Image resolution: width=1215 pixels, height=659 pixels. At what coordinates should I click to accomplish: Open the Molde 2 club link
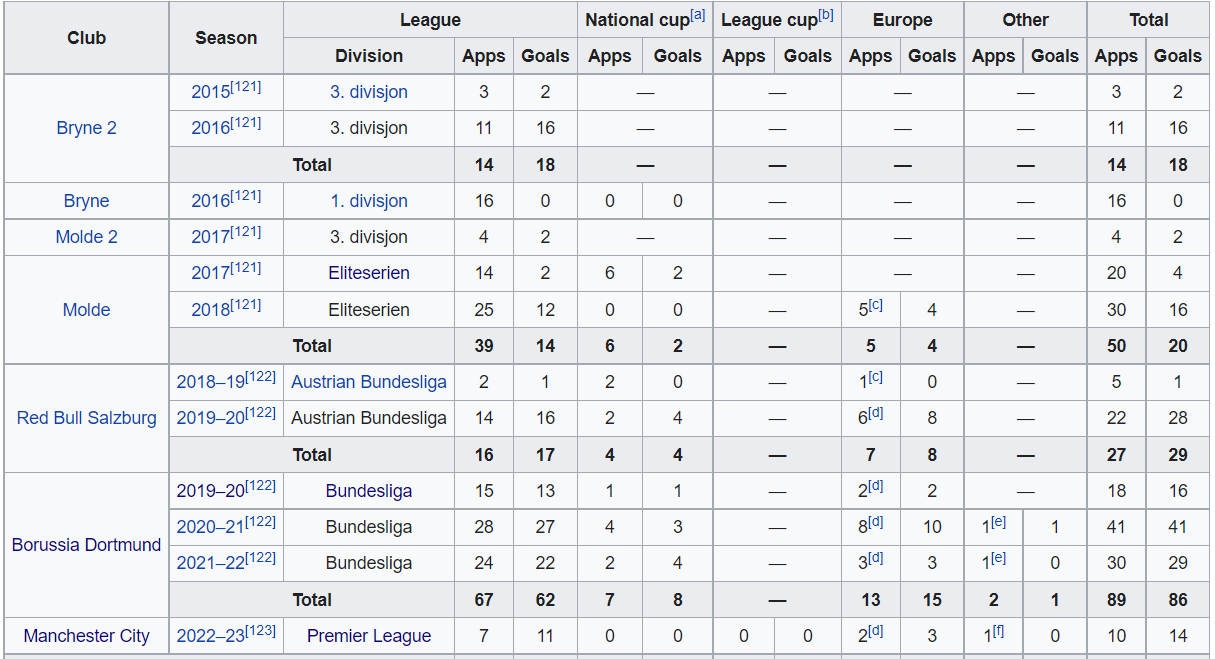pos(86,237)
